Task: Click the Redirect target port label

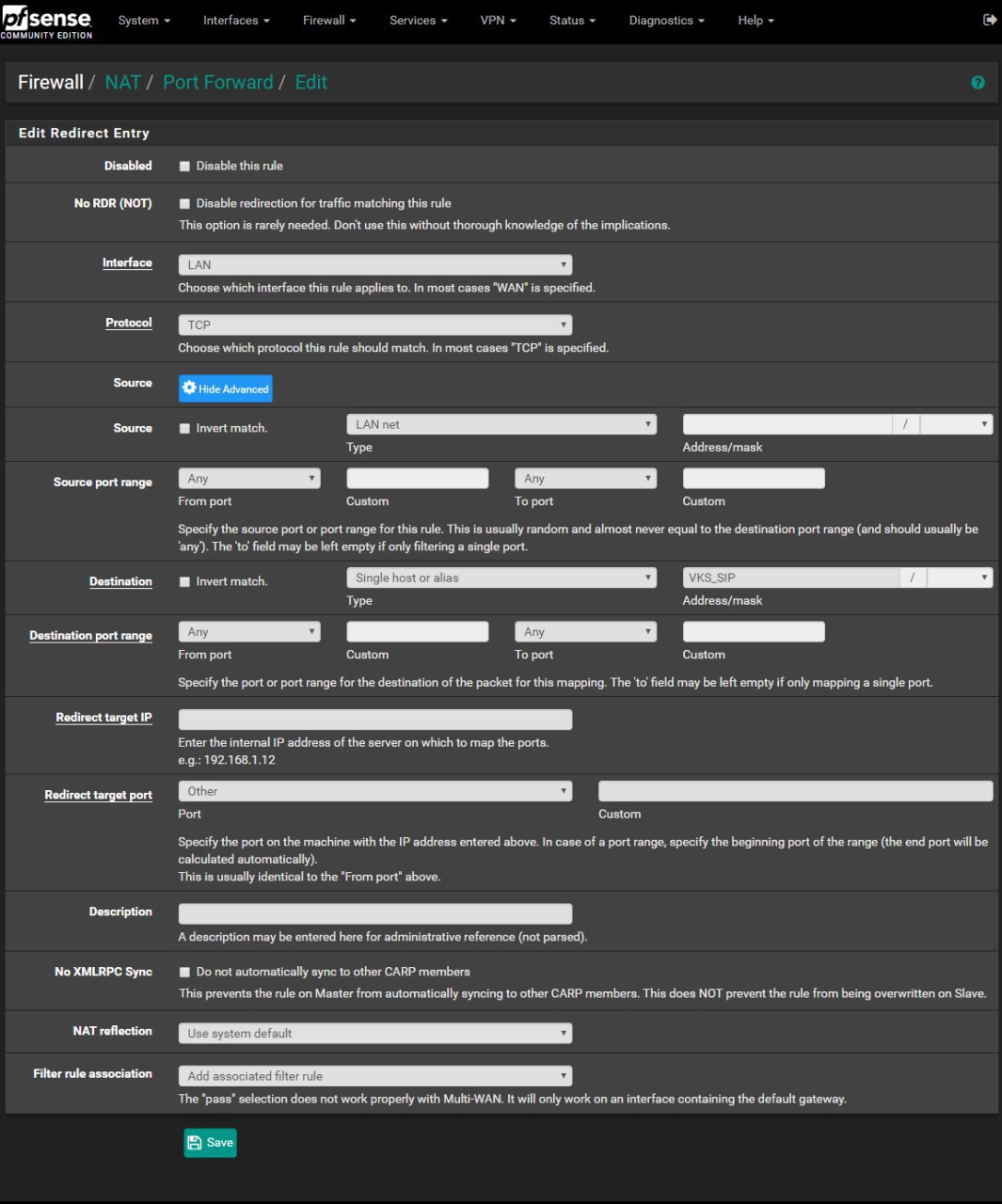Action: 98,796
